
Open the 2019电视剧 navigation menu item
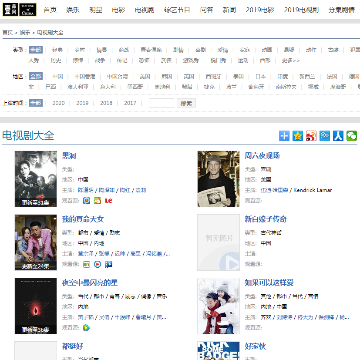[x=302, y=10]
